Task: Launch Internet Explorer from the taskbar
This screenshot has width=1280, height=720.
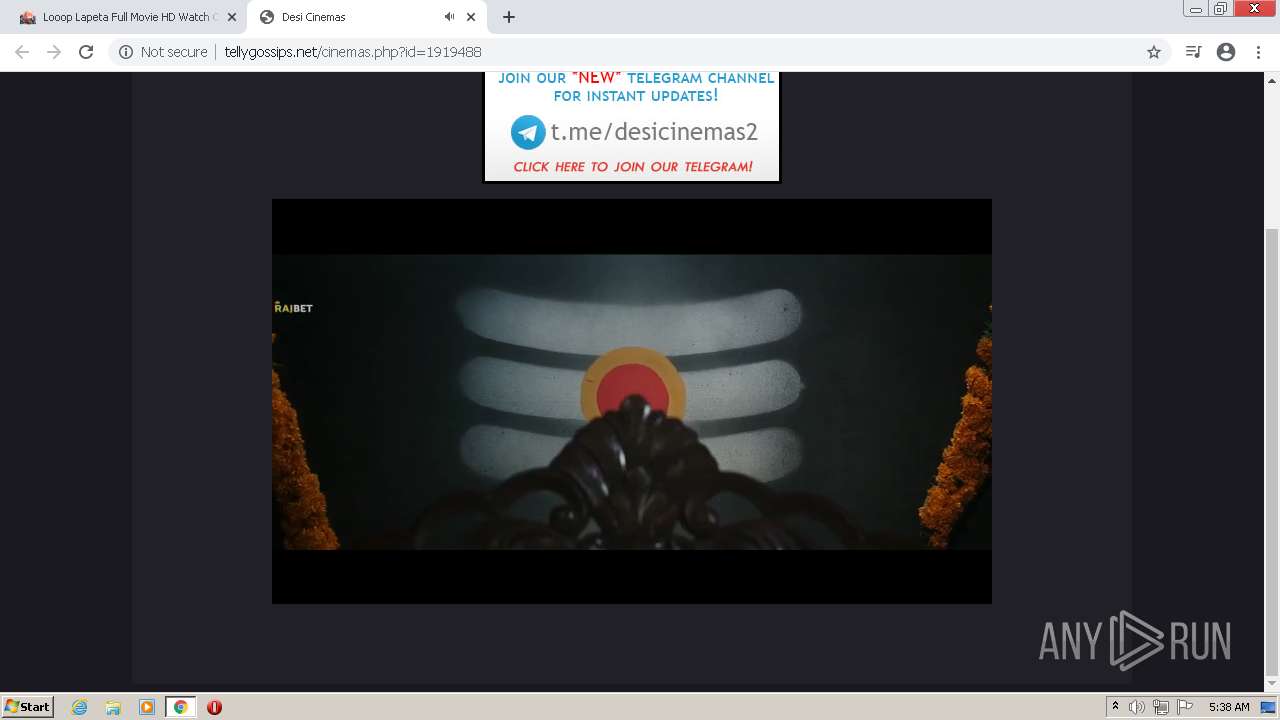Action: pyautogui.click(x=79, y=707)
